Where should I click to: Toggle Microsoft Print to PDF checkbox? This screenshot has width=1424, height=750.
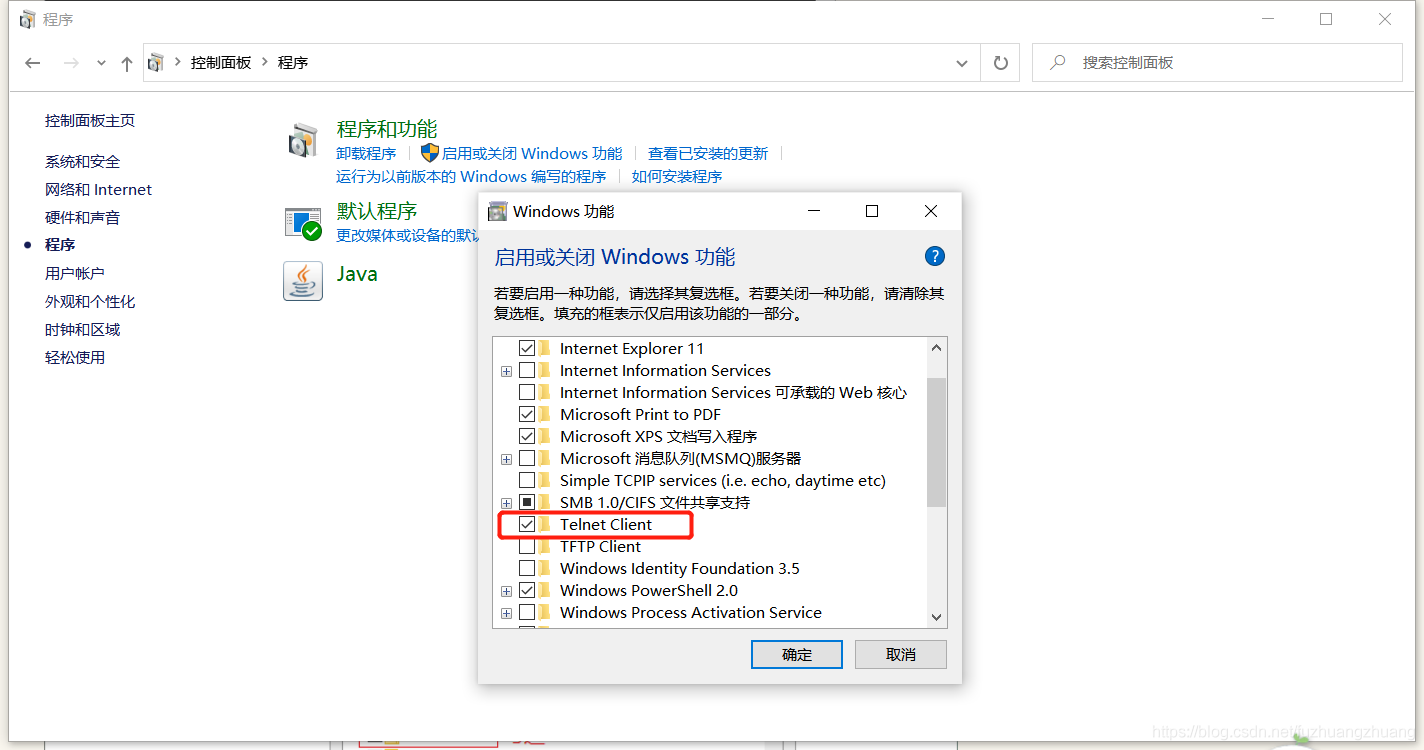[527, 414]
